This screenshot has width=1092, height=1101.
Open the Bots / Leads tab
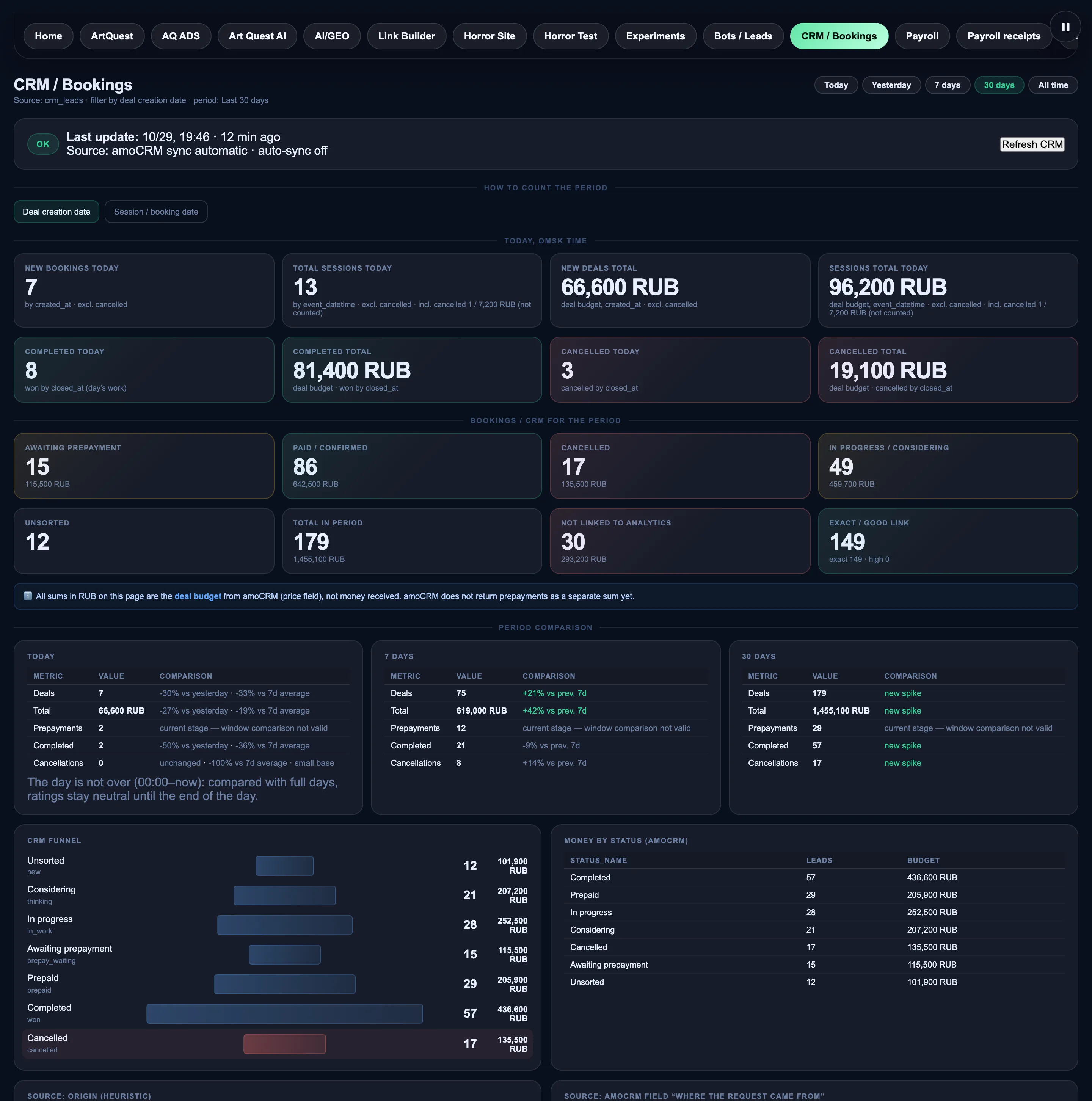743,36
